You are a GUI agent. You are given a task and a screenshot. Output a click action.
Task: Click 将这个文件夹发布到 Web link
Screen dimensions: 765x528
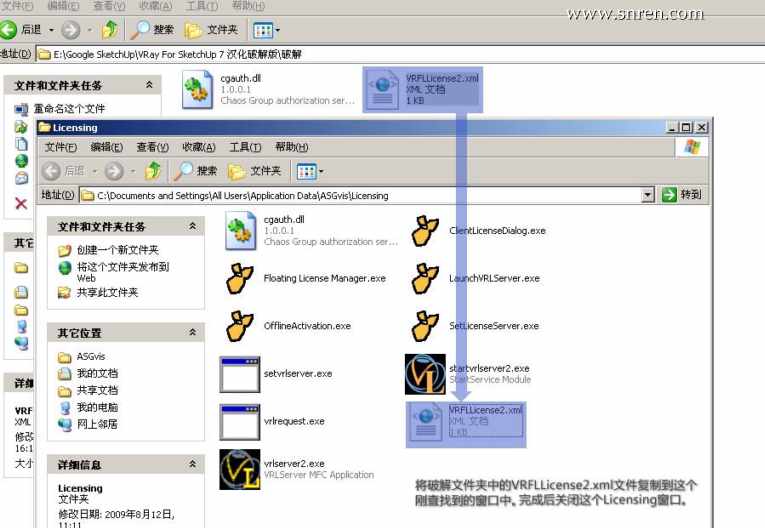(114, 272)
